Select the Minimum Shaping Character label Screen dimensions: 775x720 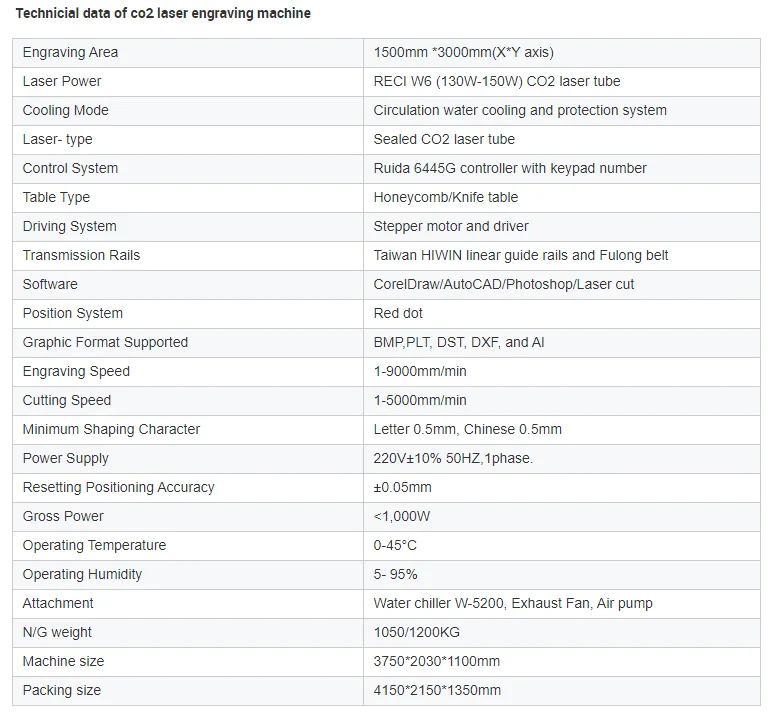pos(111,429)
